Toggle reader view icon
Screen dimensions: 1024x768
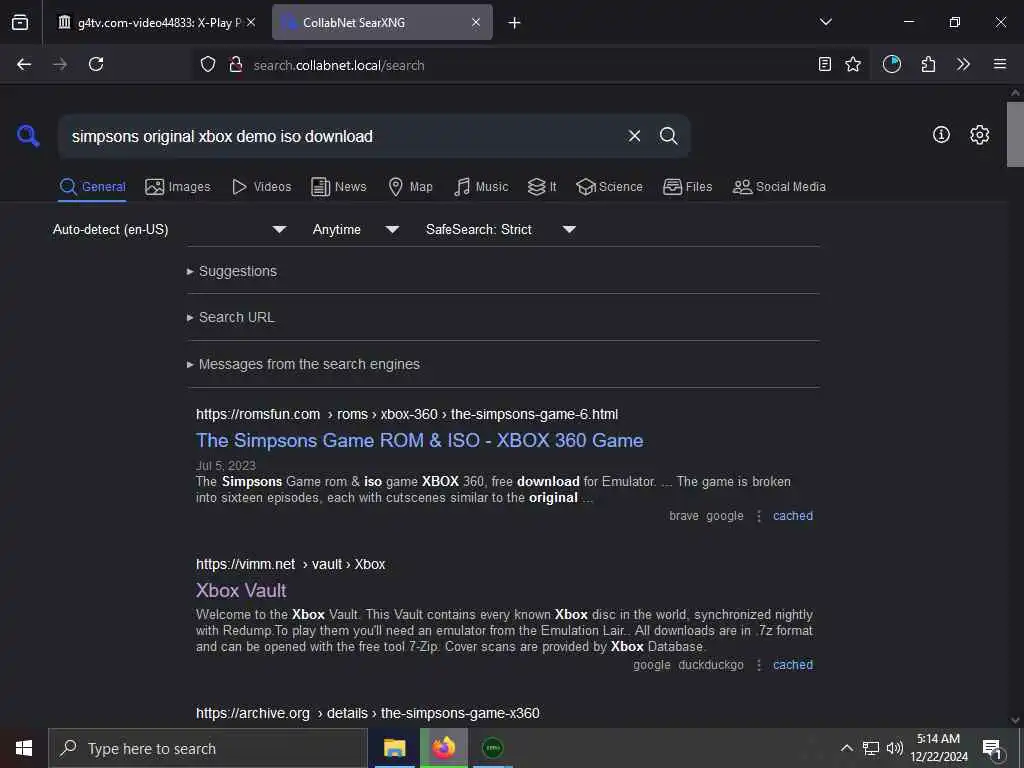825,64
